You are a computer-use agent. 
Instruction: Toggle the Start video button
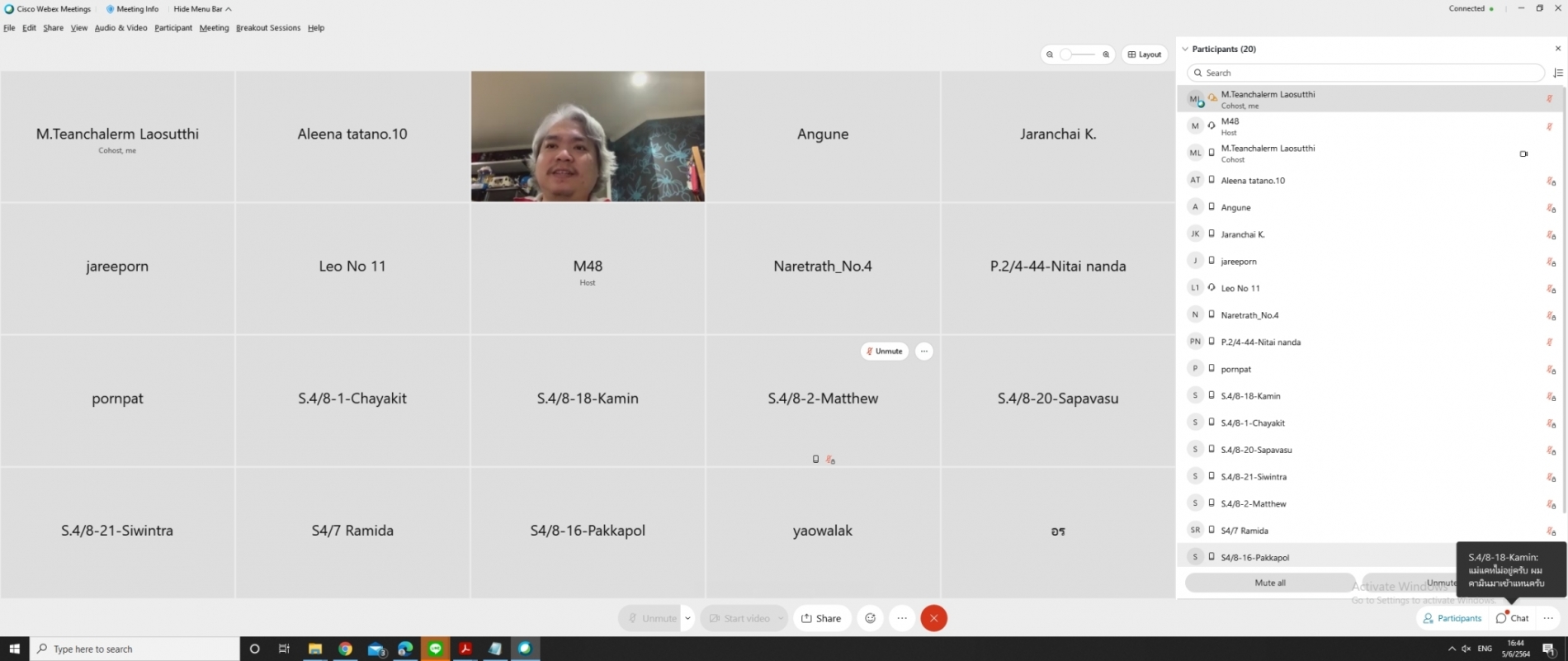[739, 618]
